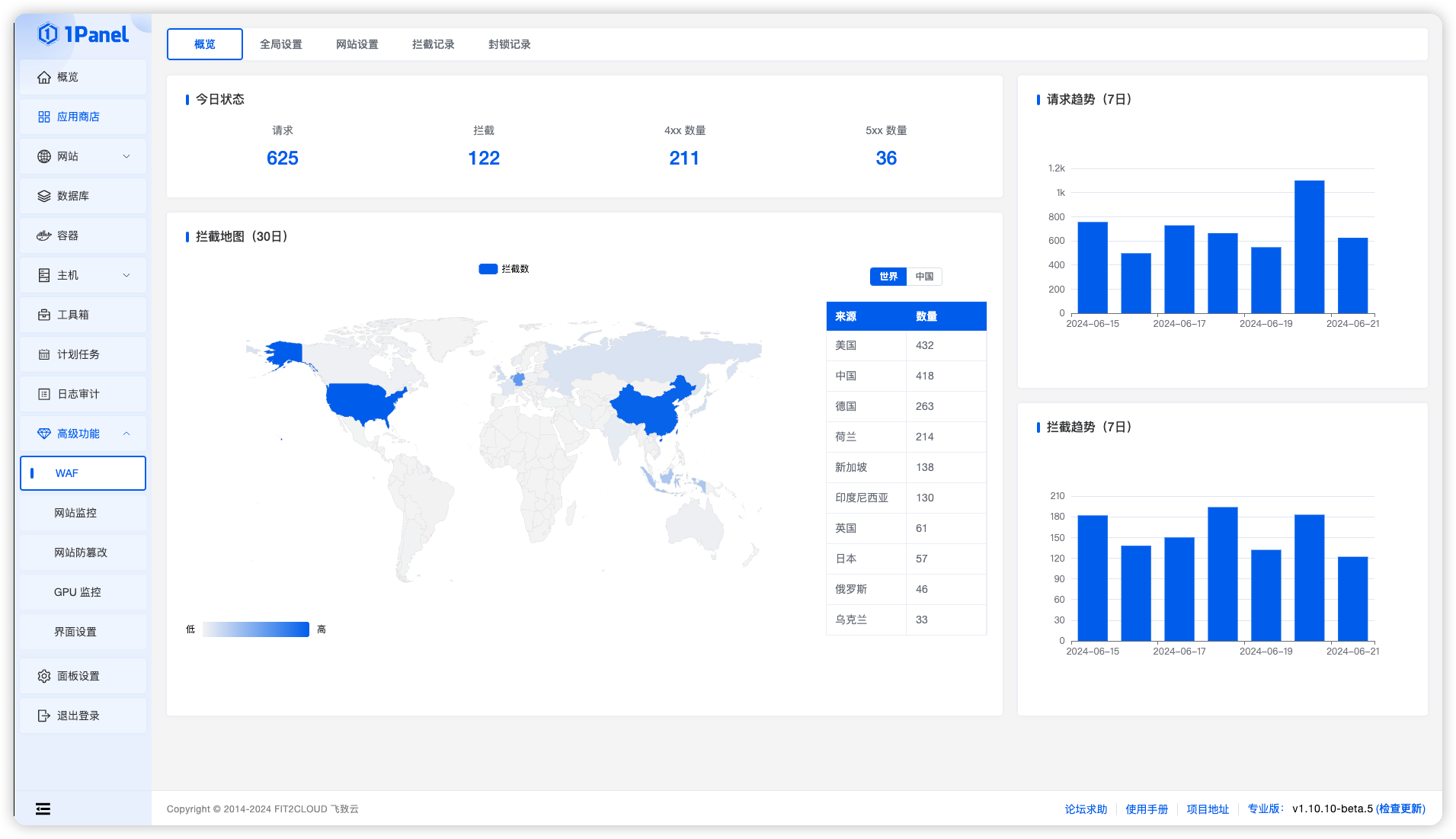Open the 使用手册 footer link

pyautogui.click(x=1147, y=809)
